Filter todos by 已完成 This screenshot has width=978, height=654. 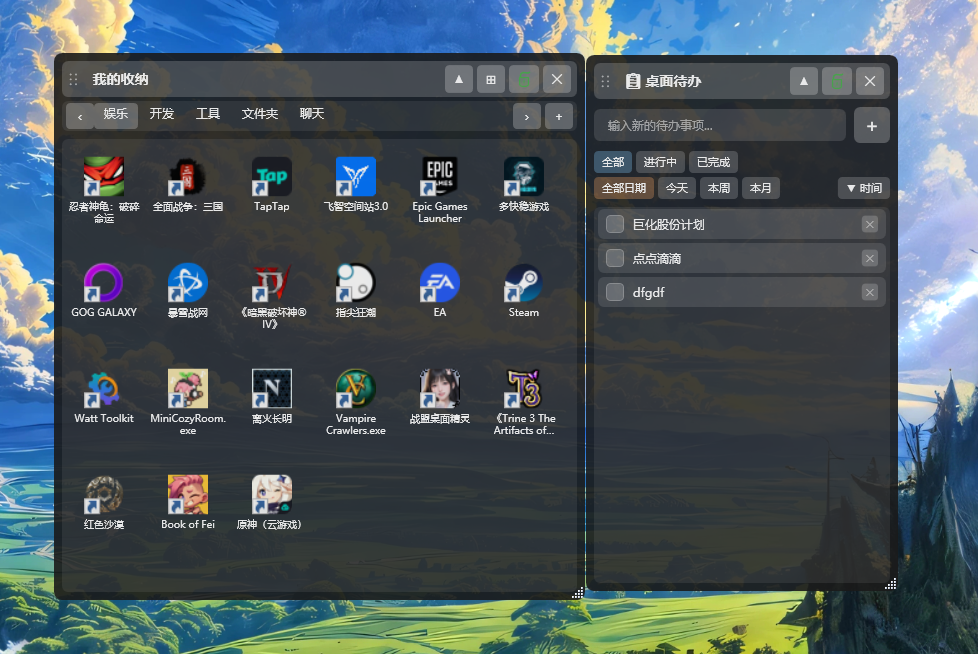click(x=714, y=162)
